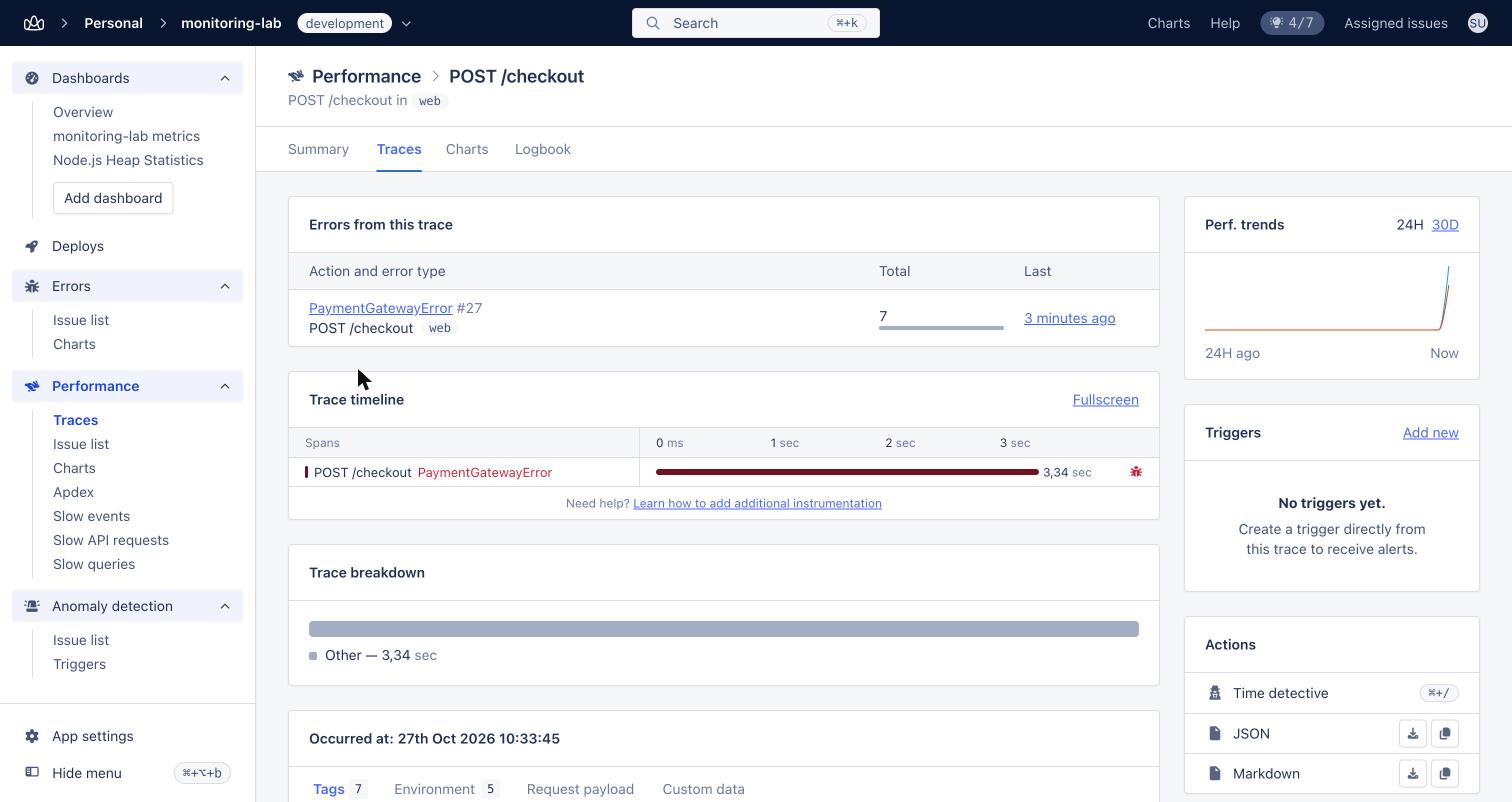1512x802 pixels.
Task: Click the 4/7 onboarding progress badge
Action: (1292, 23)
